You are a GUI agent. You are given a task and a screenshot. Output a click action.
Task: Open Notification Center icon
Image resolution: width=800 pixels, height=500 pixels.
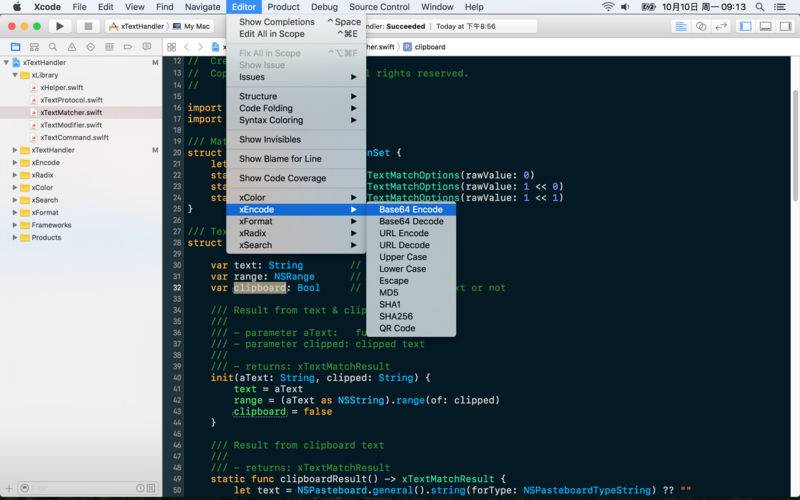pos(780,7)
